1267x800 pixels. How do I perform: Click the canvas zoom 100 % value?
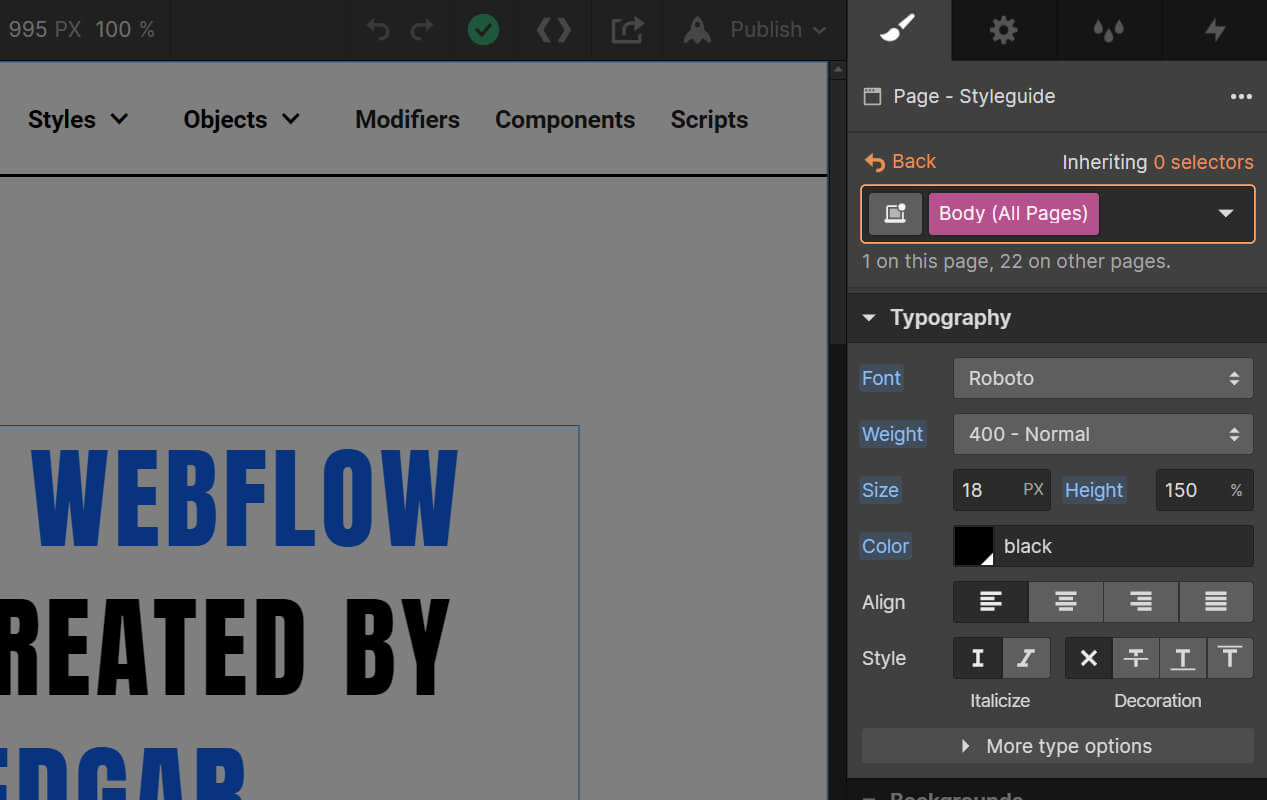point(125,30)
